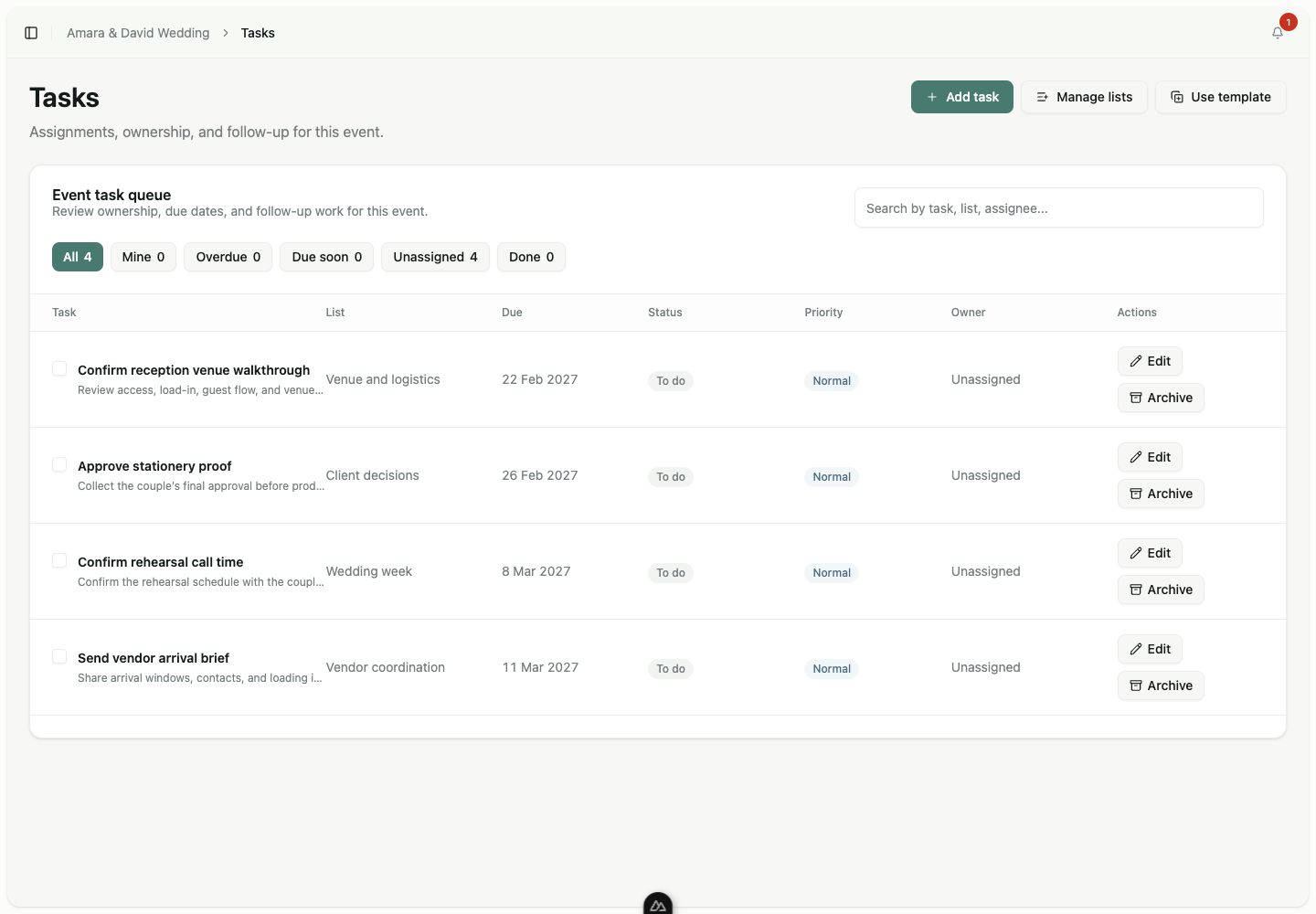
Task: Toggle the sidebar panel icon
Action: (x=31, y=33)
